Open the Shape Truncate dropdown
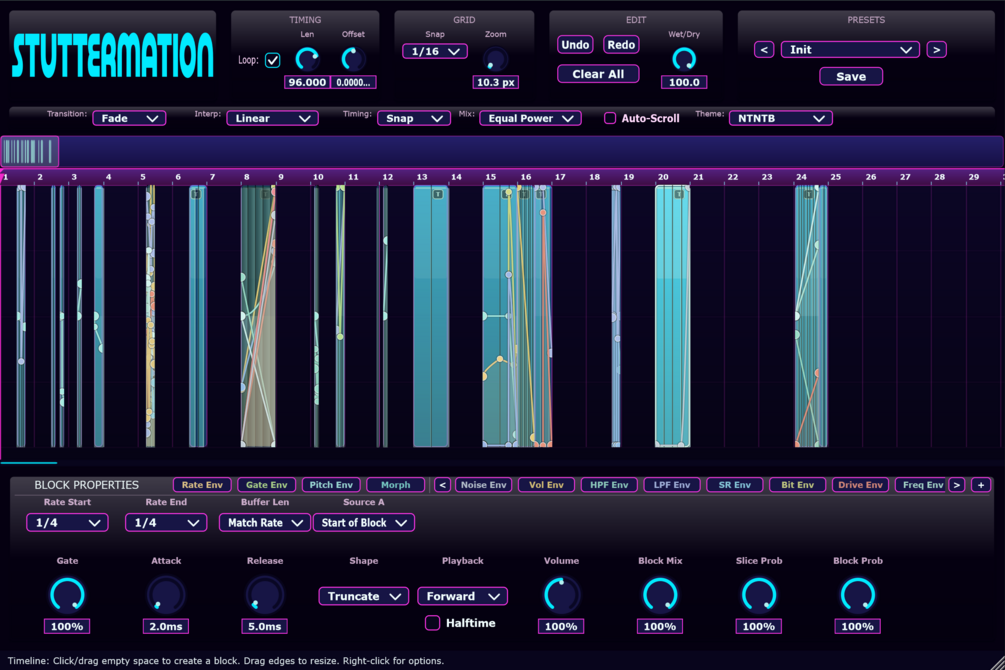The image size is (1005, 670). [363, 596]
